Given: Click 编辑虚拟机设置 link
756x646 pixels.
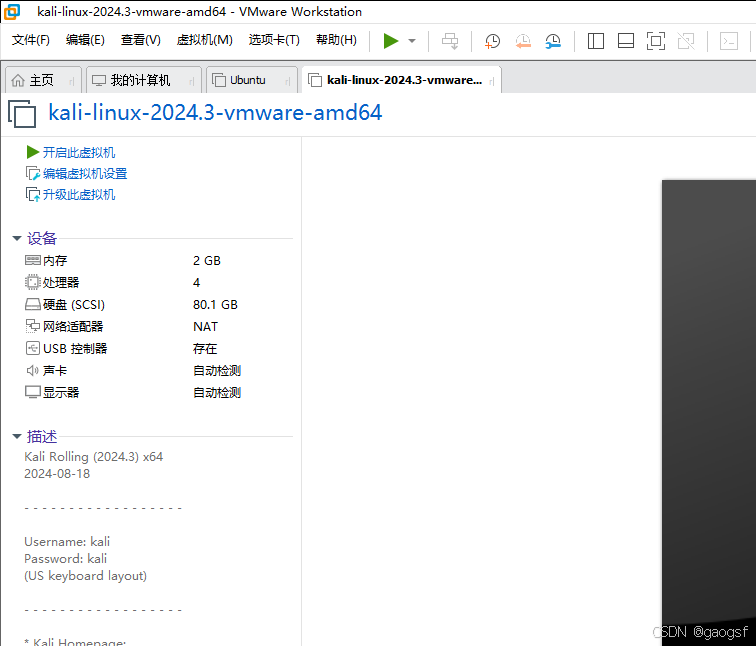Looking at the screenshot, I should pyautogui.click(x=85, y=174).
